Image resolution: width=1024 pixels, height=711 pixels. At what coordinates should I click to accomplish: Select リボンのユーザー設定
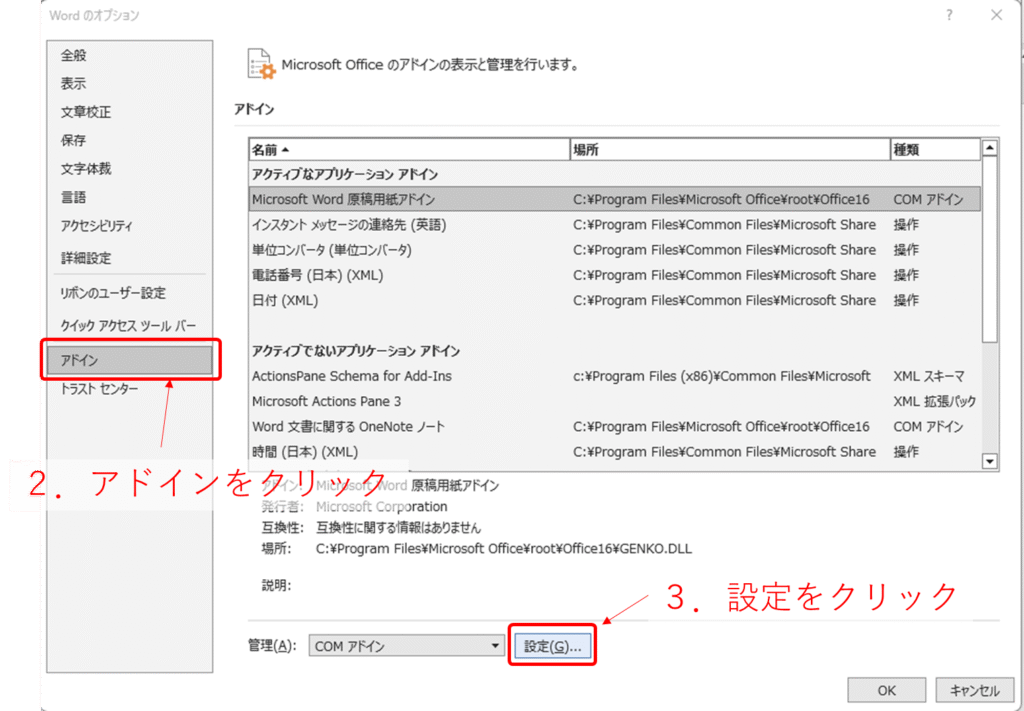click(x=114, y=293)
